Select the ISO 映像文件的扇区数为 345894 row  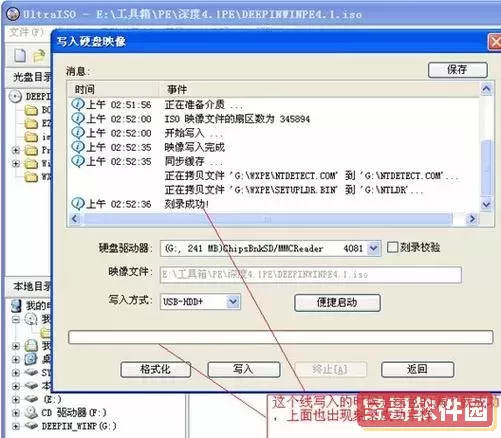(x=274, y=119)
